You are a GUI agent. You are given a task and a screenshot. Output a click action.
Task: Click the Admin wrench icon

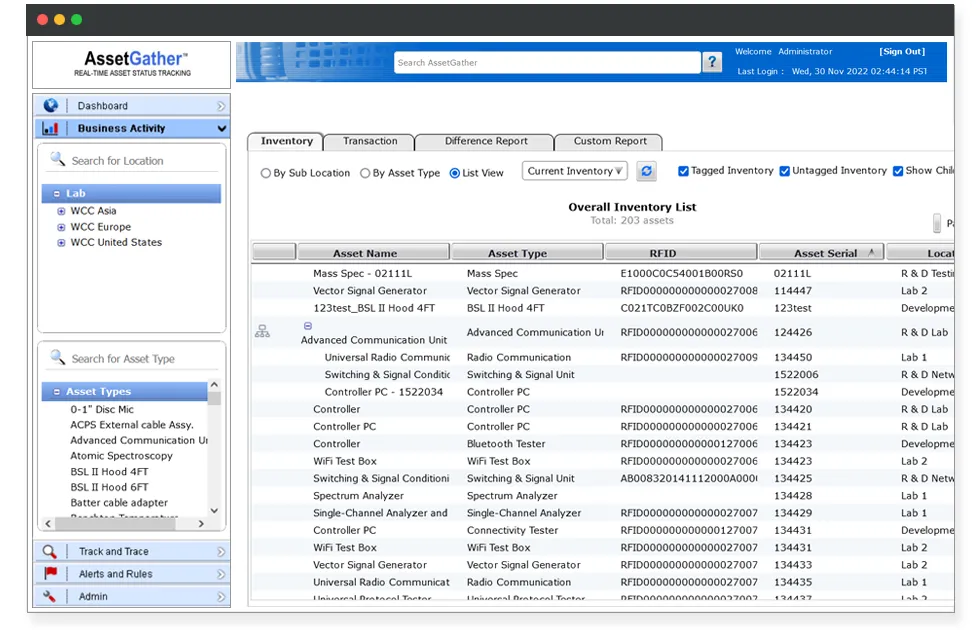pyautogui.click(x=49, y=596)
